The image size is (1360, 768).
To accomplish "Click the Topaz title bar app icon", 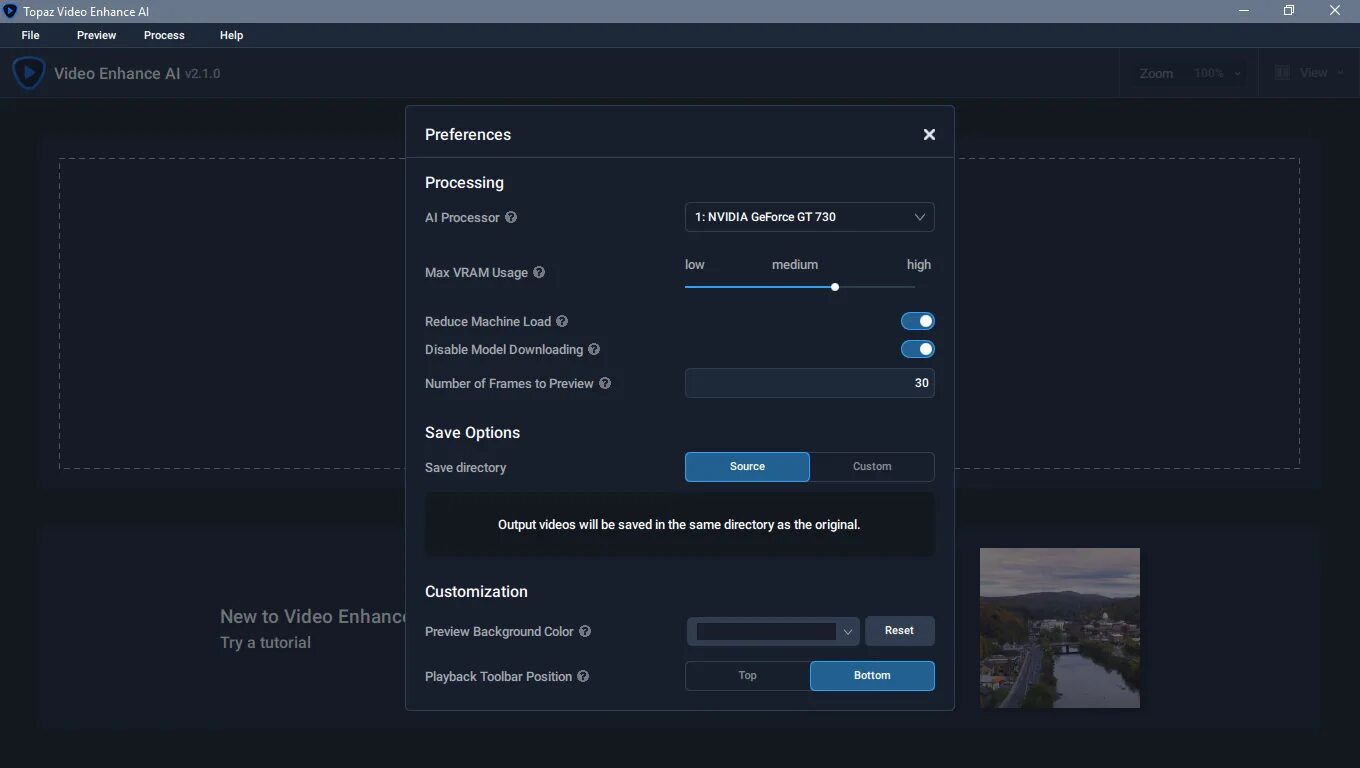I will pos(10,11).
